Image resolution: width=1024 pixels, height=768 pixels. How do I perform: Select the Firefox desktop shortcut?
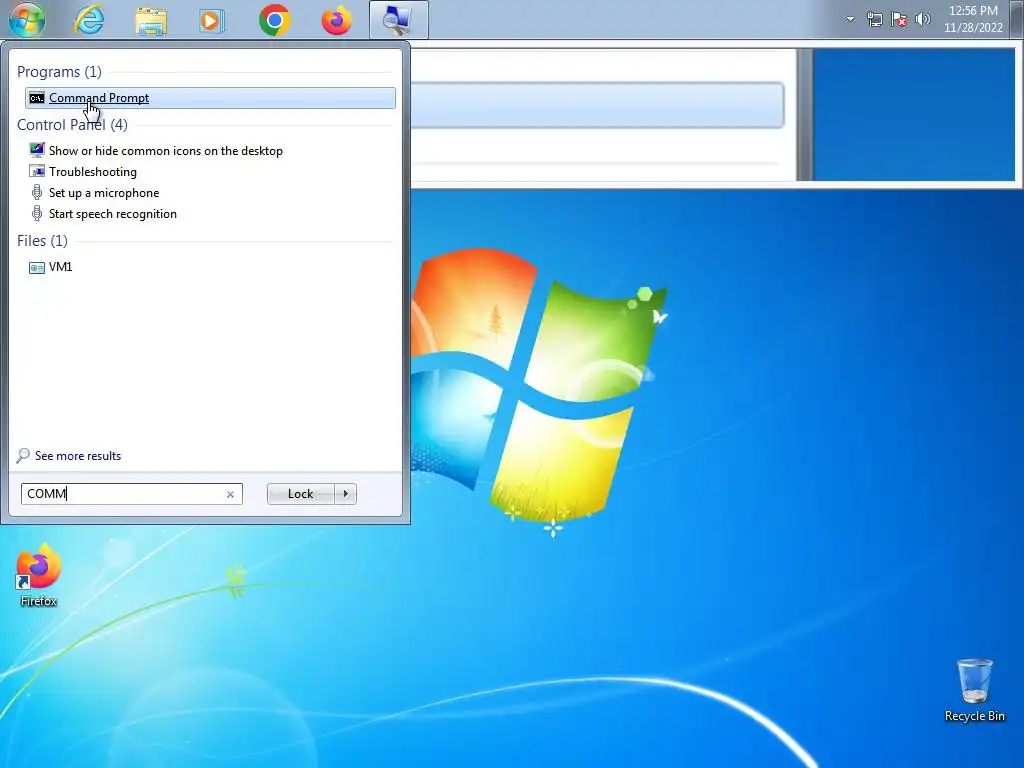[39, 576]
